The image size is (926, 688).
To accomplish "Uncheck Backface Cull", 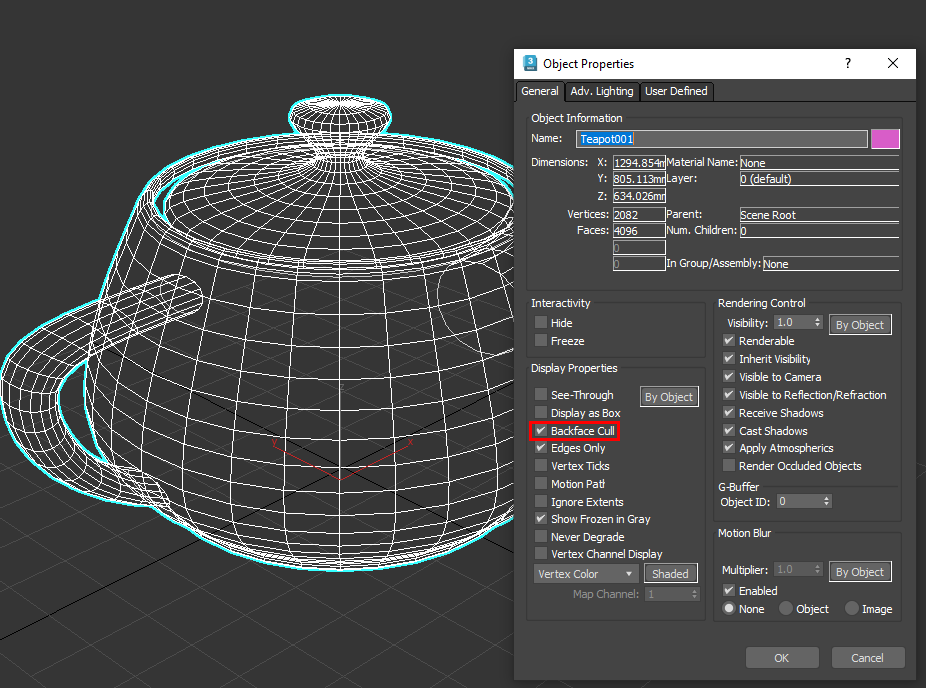I will (540, 431).
